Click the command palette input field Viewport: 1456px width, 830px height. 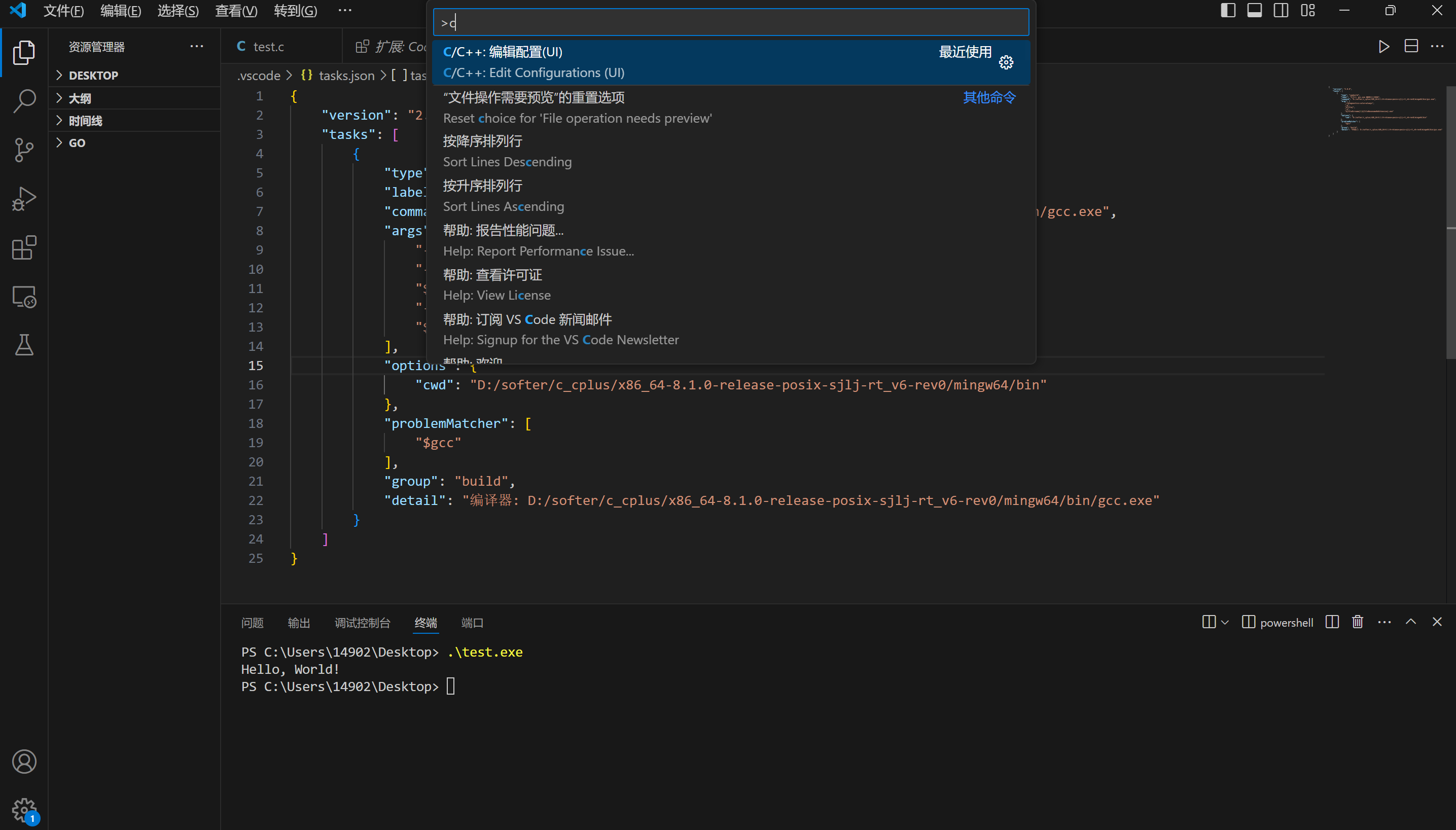[731, 22]
